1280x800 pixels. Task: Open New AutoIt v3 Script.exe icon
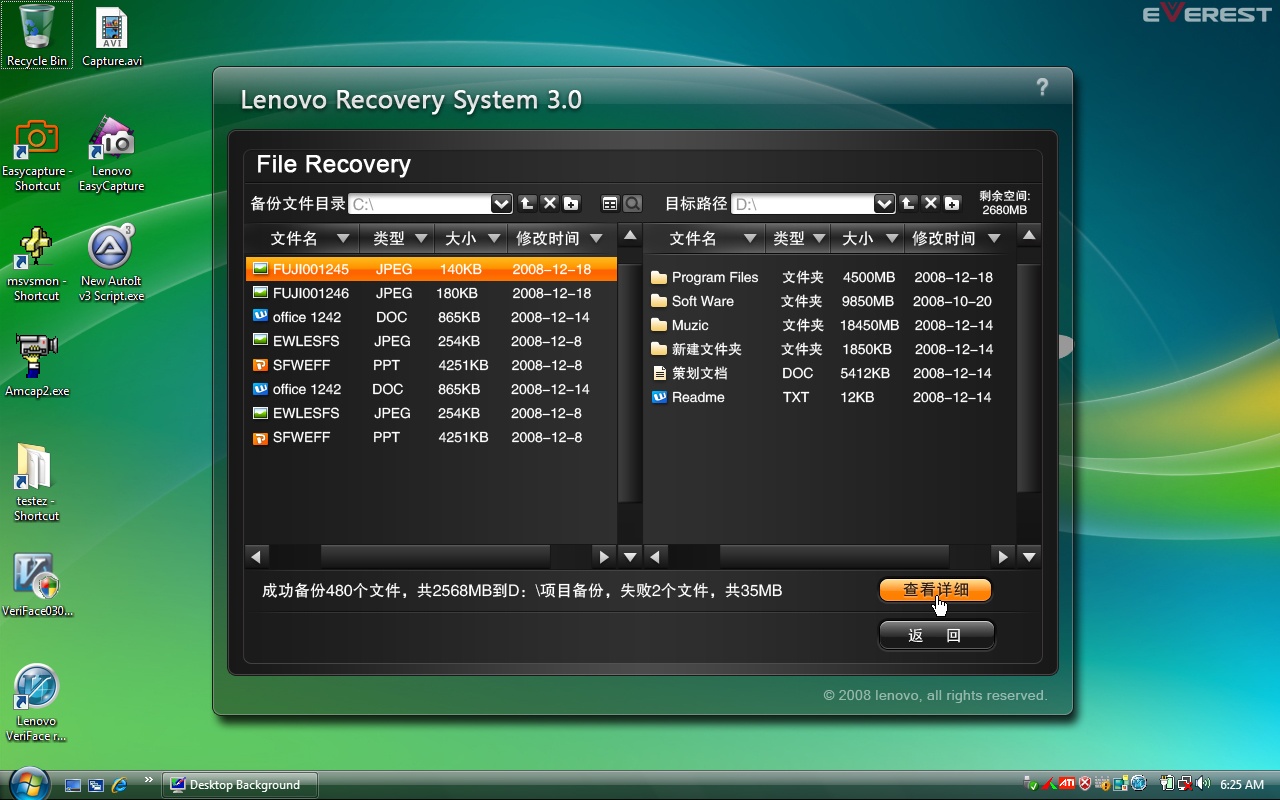(x=112, y=264)
